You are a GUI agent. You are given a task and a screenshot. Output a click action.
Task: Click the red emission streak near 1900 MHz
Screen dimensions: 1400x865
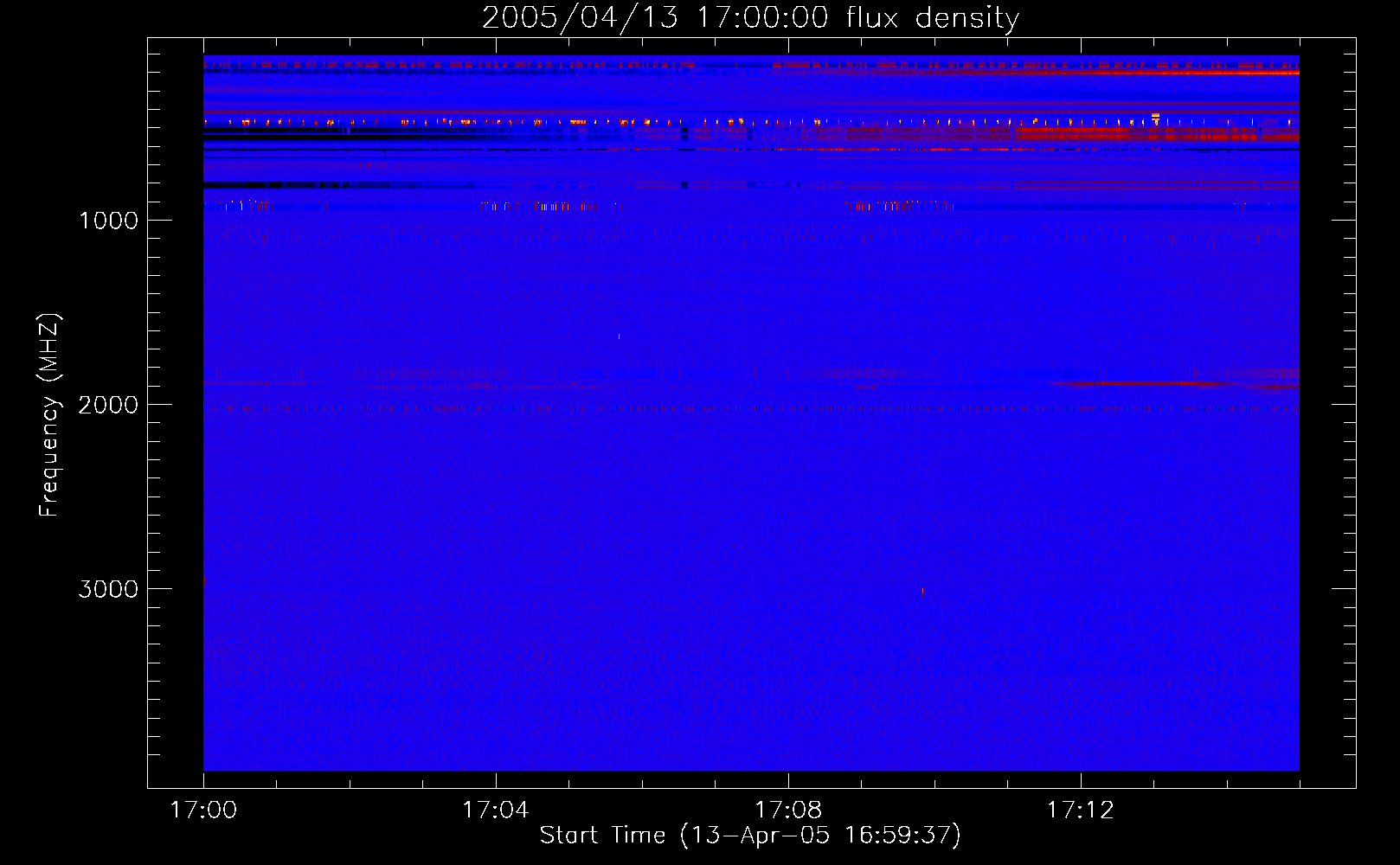(1142, 383)
